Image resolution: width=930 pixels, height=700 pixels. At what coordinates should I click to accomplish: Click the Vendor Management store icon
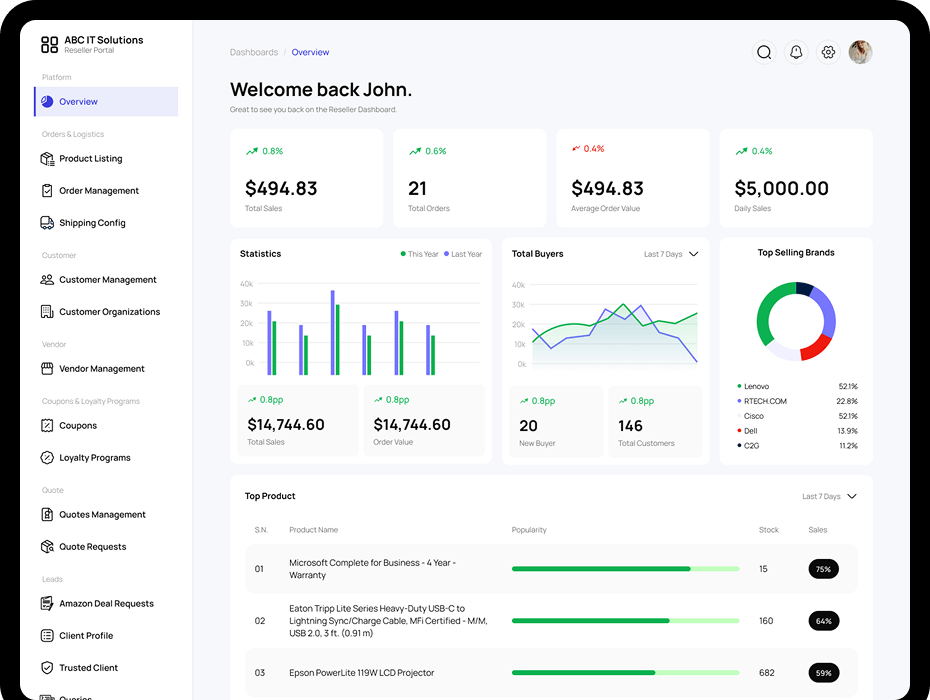[x=47, y=369]
